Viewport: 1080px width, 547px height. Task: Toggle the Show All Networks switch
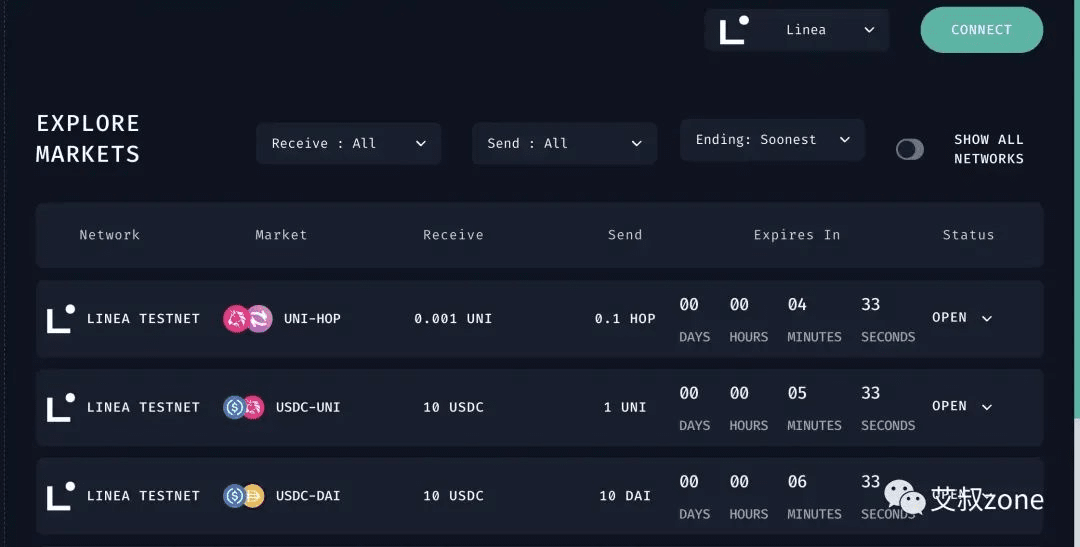[x=910, y=149]
